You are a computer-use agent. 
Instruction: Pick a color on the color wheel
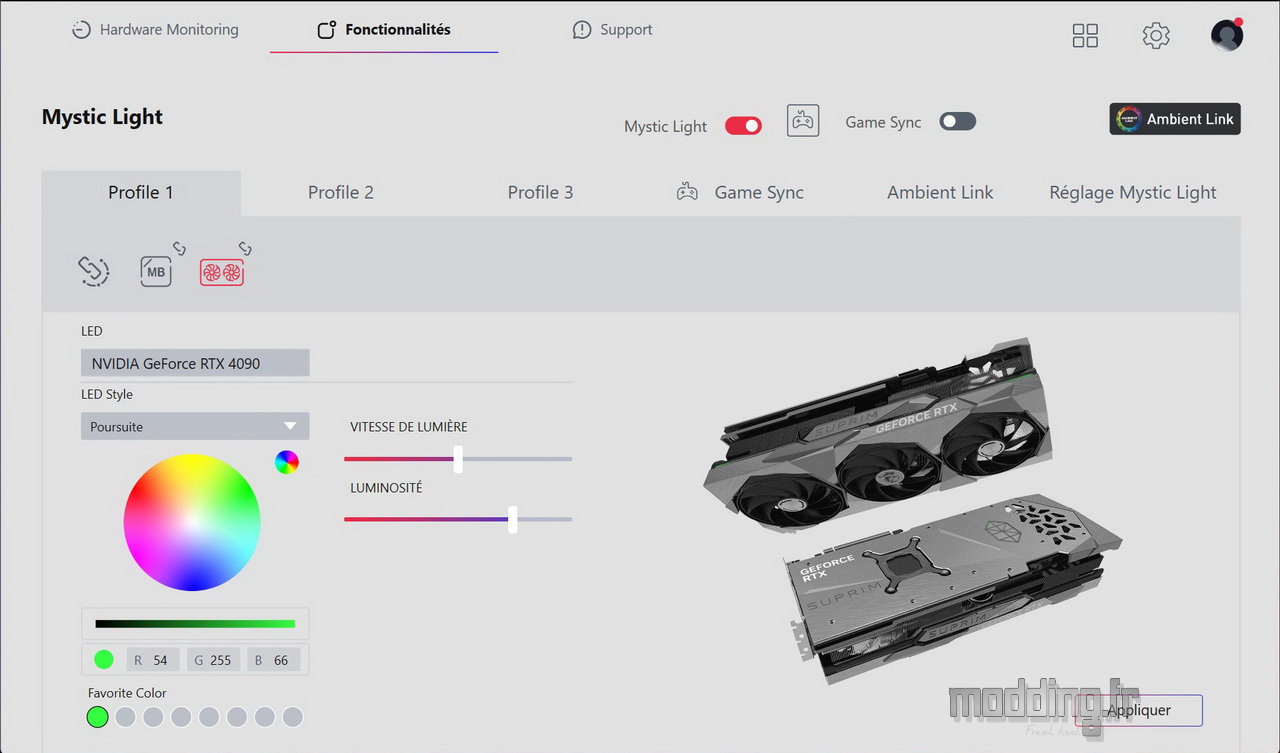[x=192, y=522]
